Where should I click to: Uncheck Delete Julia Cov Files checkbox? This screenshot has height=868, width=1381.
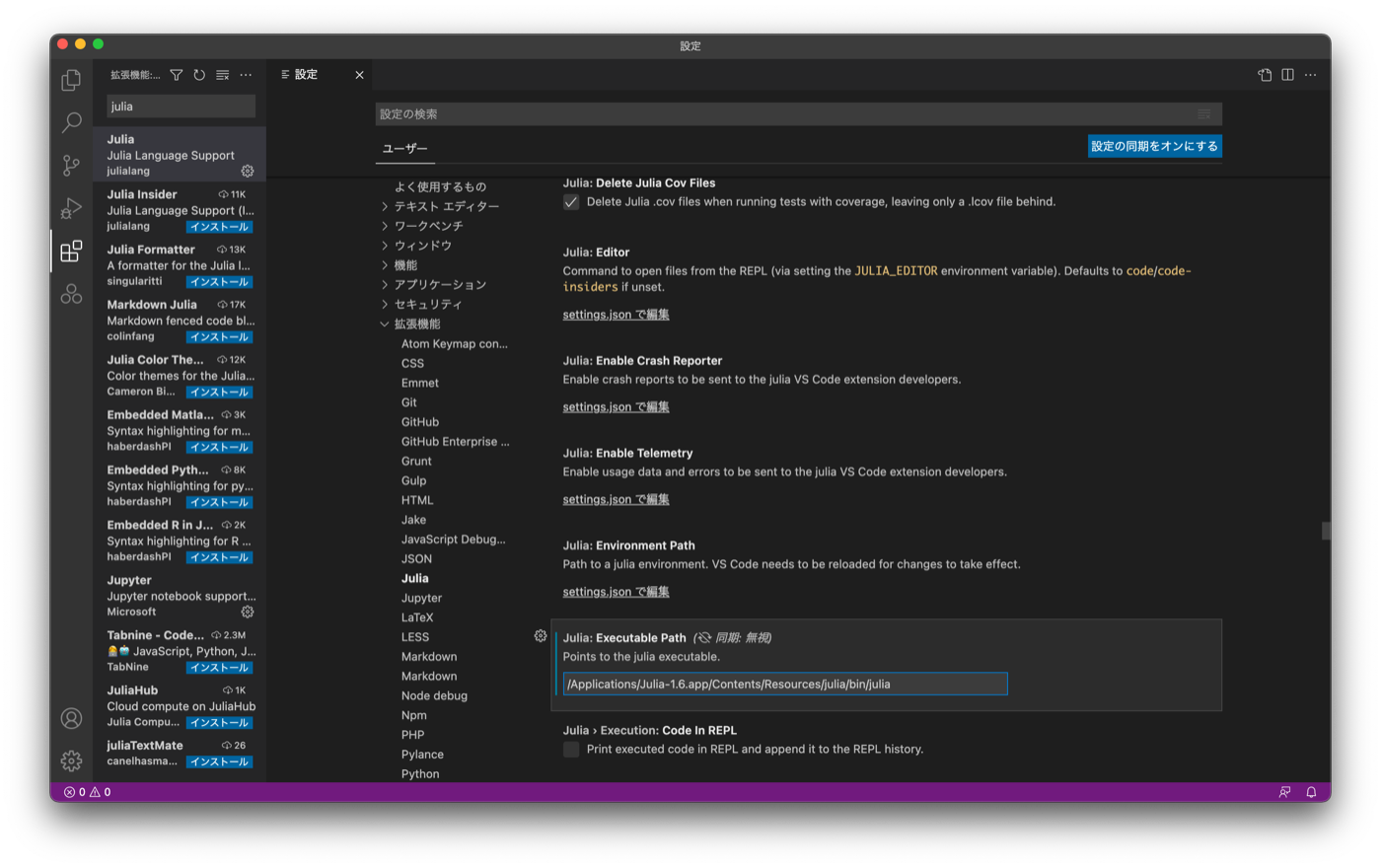(x=571, y=202)
